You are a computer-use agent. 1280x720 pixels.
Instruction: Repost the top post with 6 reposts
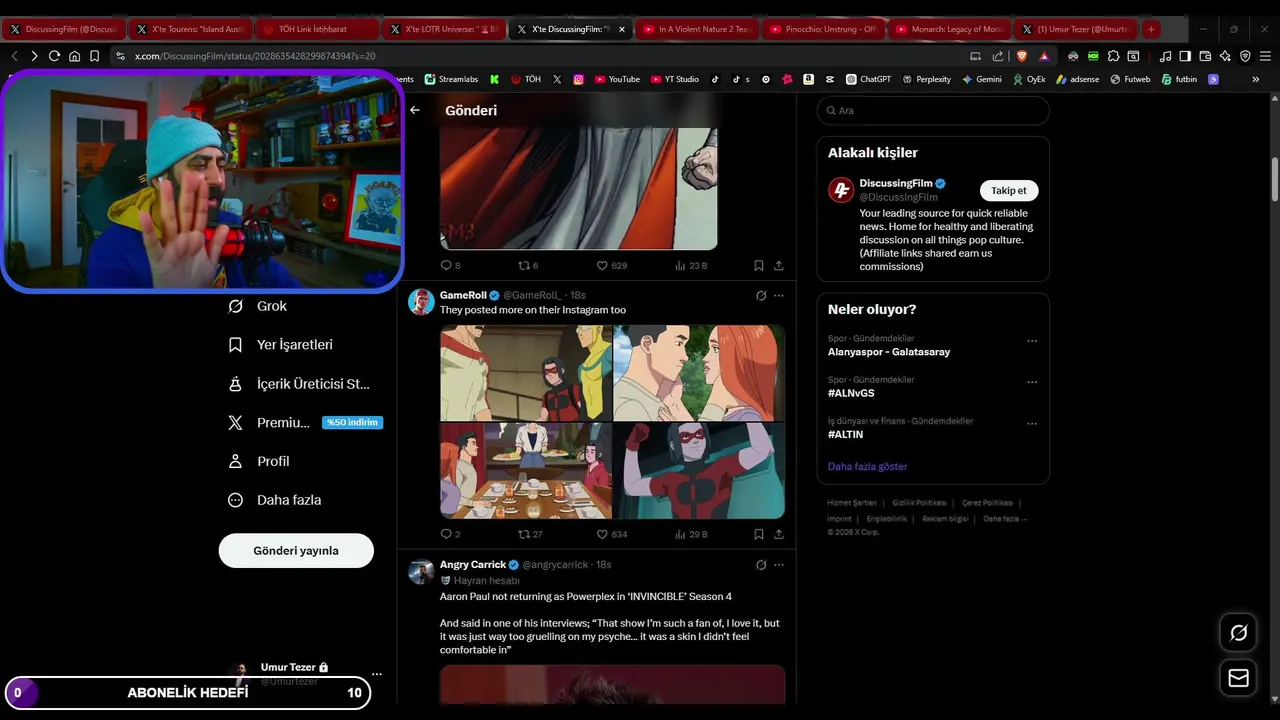click(528, 266)
